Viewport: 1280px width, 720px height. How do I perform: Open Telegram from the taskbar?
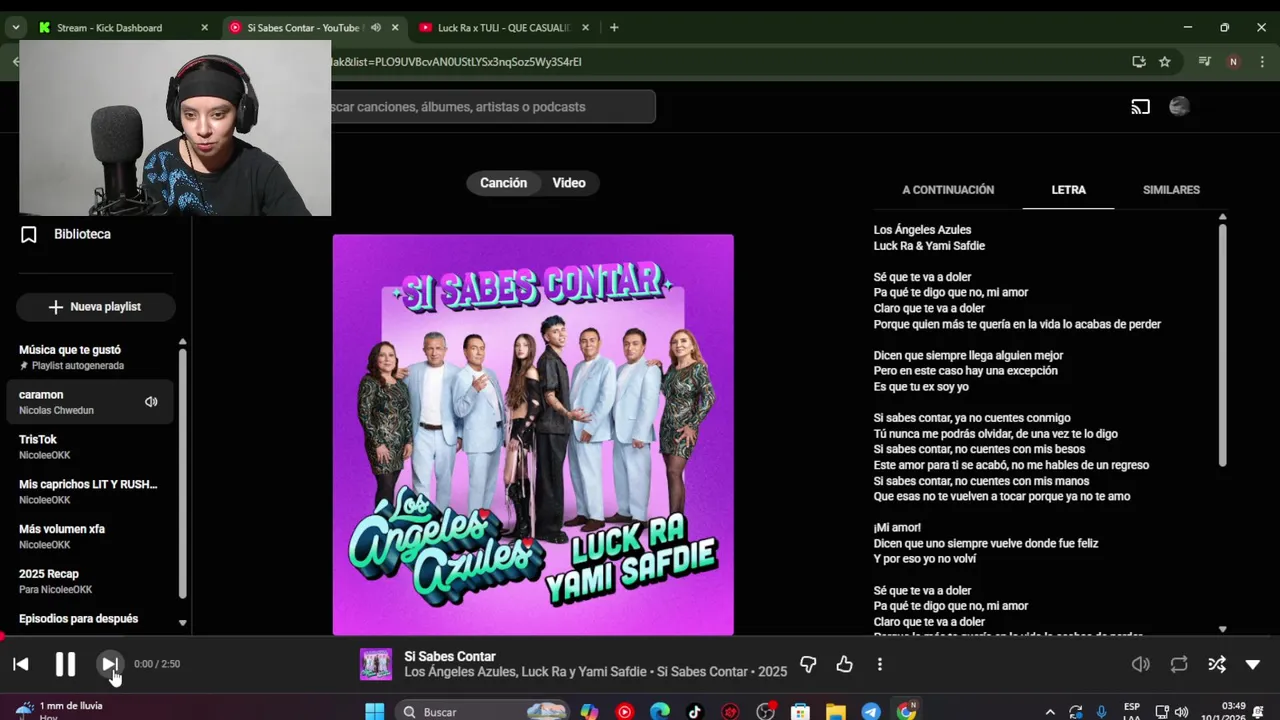tap(870, 712)
